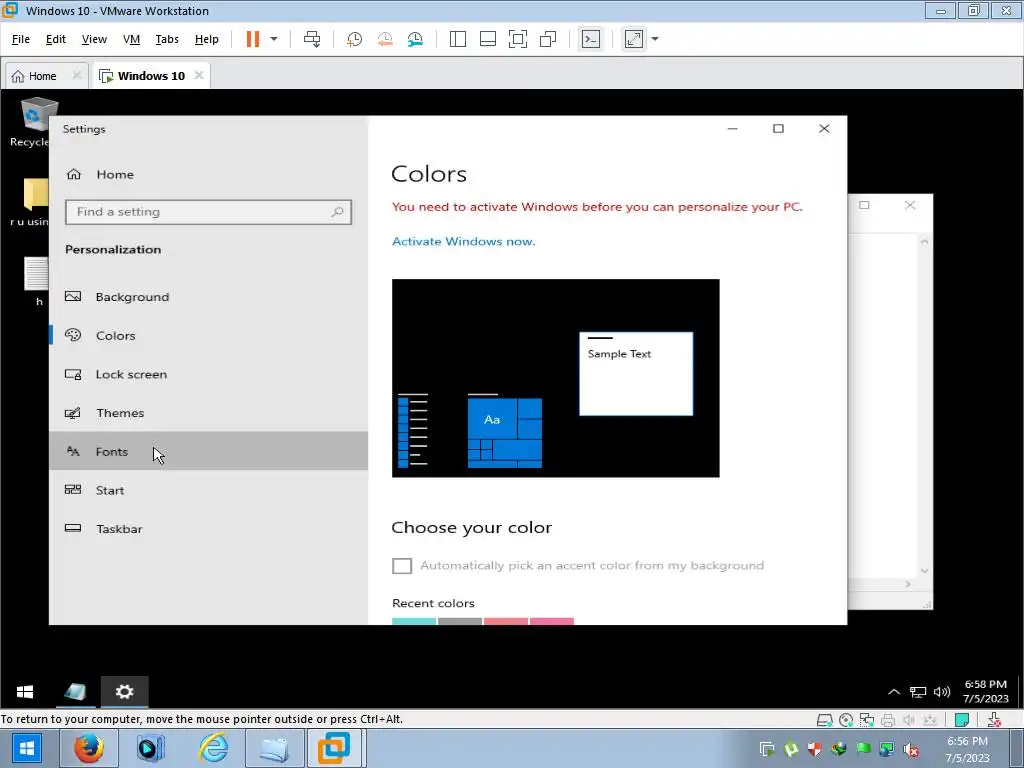The width and height of the screenshot is (1024, 768).
Task: Click the tilted window app in the guest taskbar
Action: 75,692
